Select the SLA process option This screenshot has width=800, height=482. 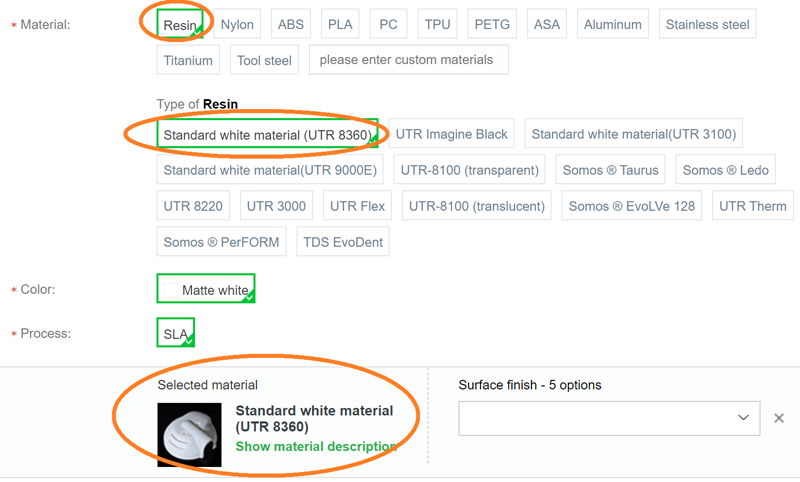[x=176, y=333]
